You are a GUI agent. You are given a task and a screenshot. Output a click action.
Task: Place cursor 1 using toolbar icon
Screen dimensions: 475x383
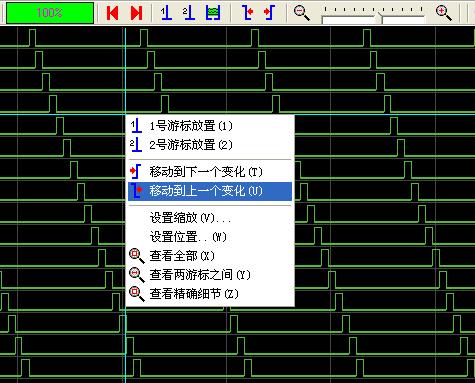point(166,13)
